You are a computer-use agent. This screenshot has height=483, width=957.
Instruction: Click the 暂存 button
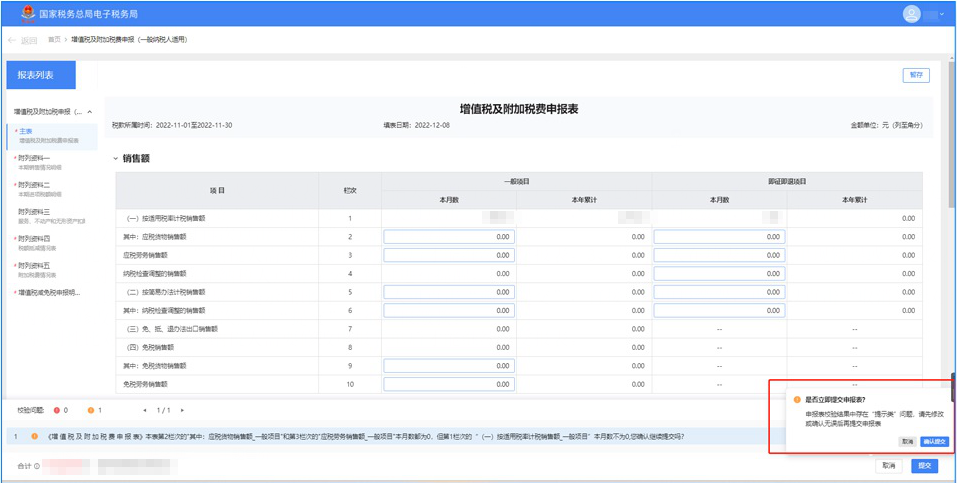(x=915, y=75)
